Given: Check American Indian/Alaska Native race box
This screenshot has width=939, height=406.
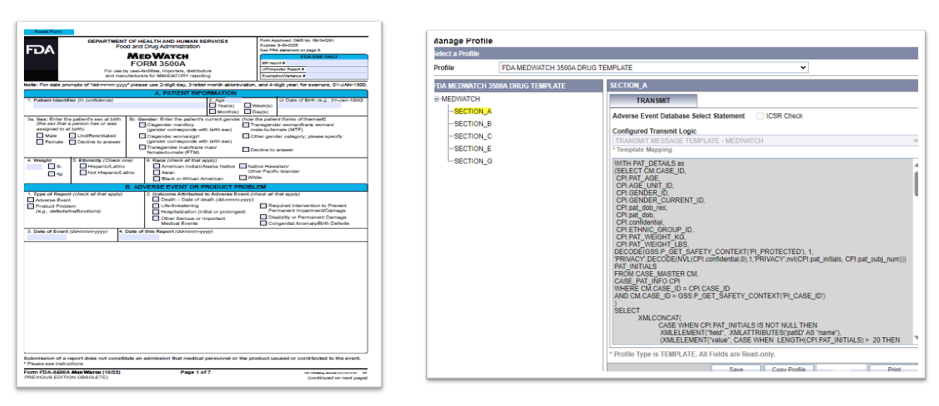Looking at the screenshot, I should coord(156,166).
